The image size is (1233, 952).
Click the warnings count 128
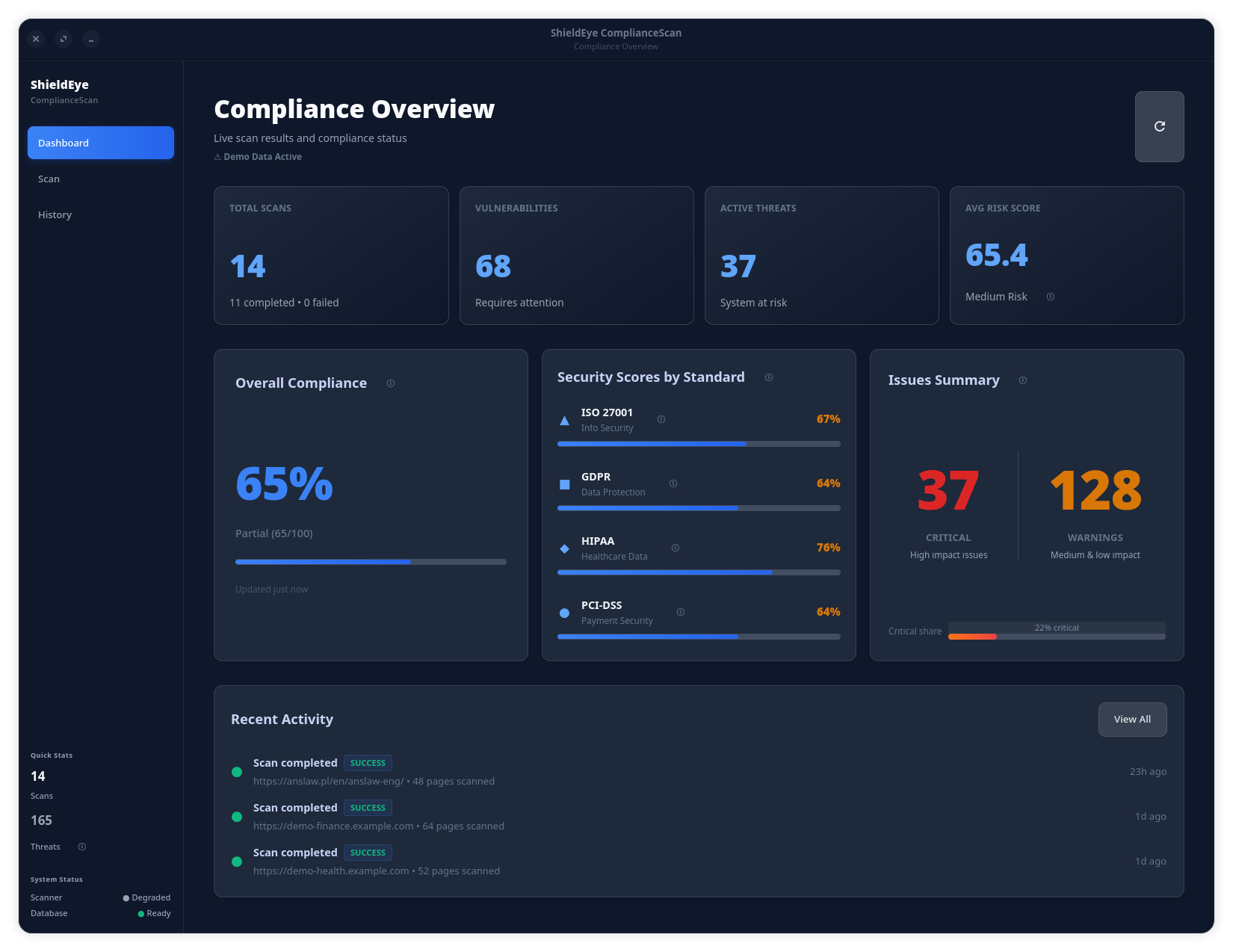click(x=1096, y=491)
